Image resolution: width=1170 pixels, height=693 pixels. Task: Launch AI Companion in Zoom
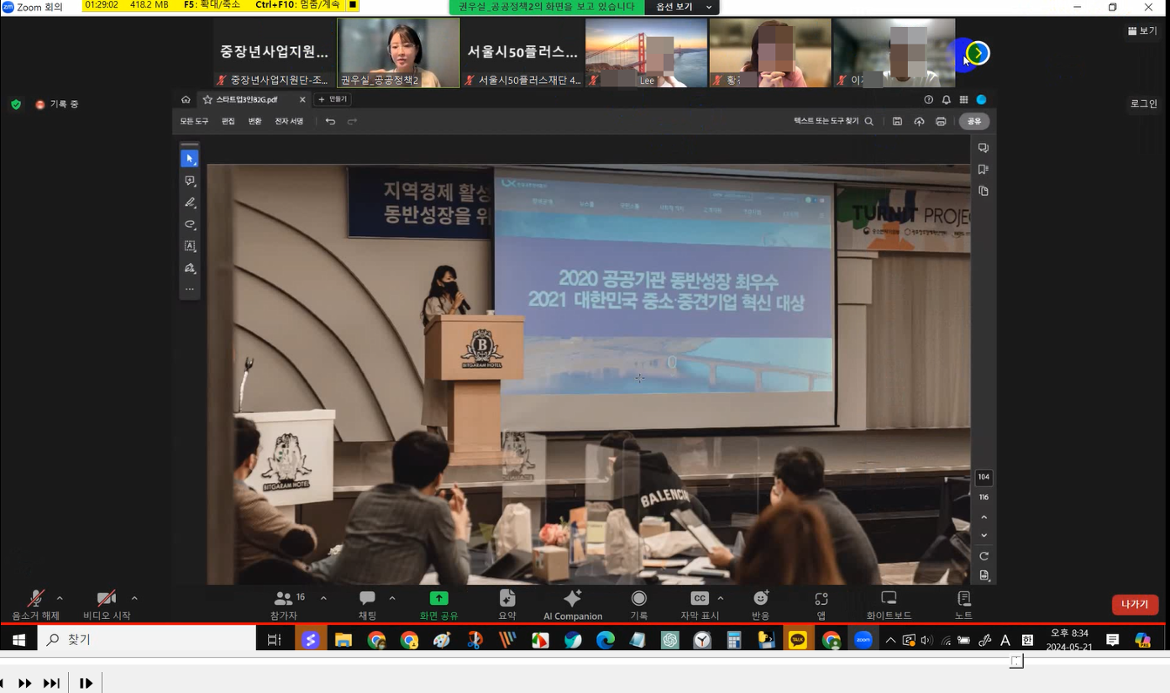[x=572, y=605]
